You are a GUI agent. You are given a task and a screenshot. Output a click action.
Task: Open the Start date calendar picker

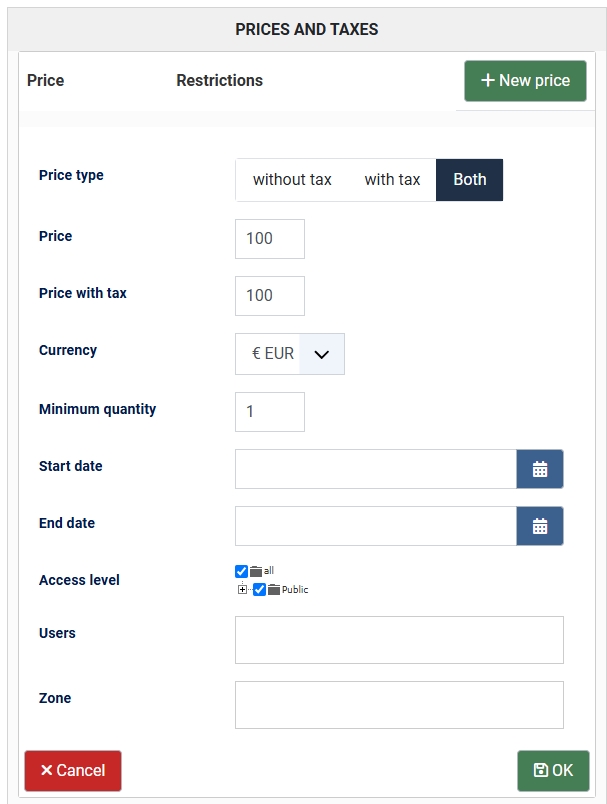pyautogui.click(x=539, y=469)
